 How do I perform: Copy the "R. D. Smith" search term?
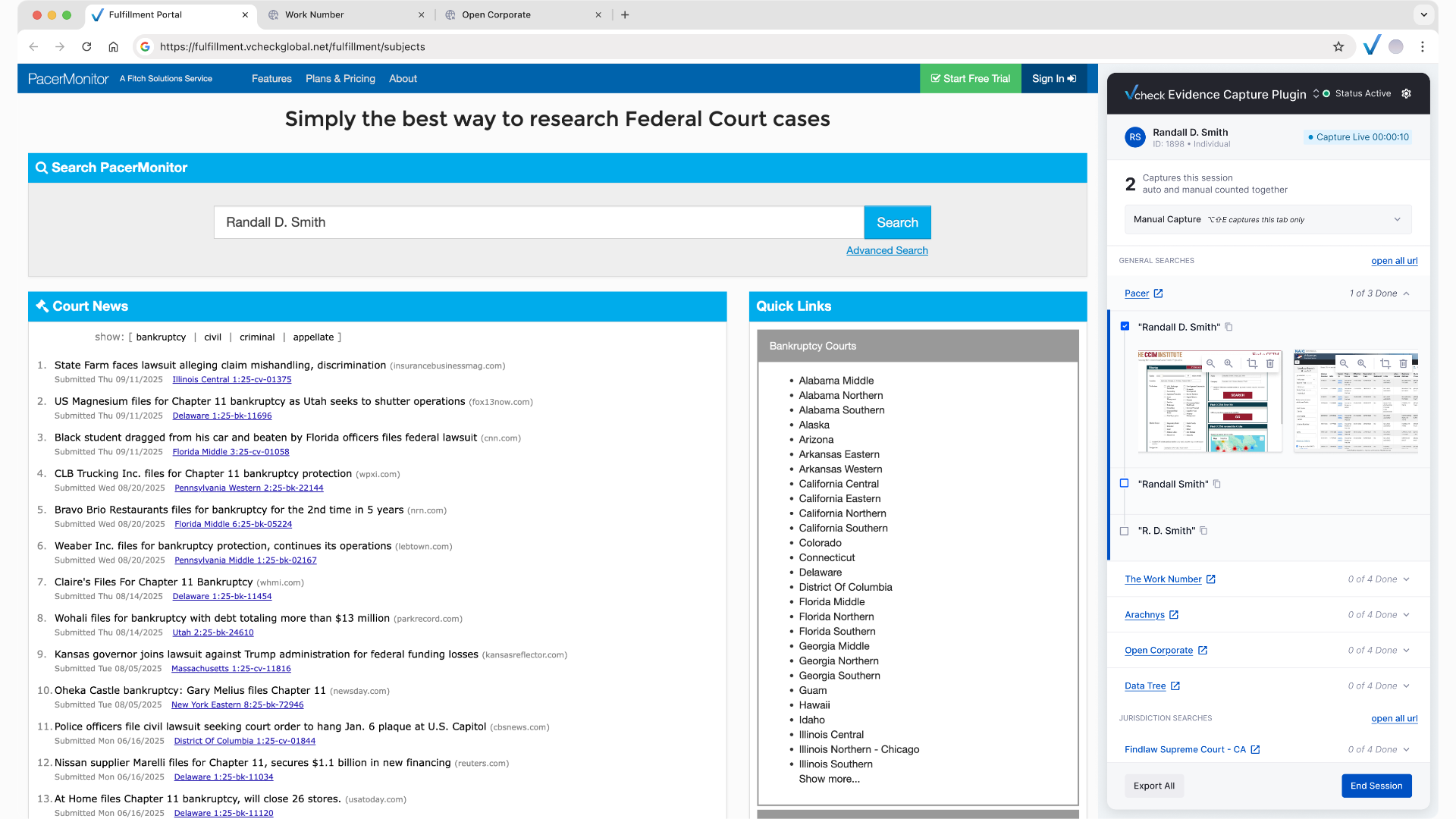[1203, 531]
